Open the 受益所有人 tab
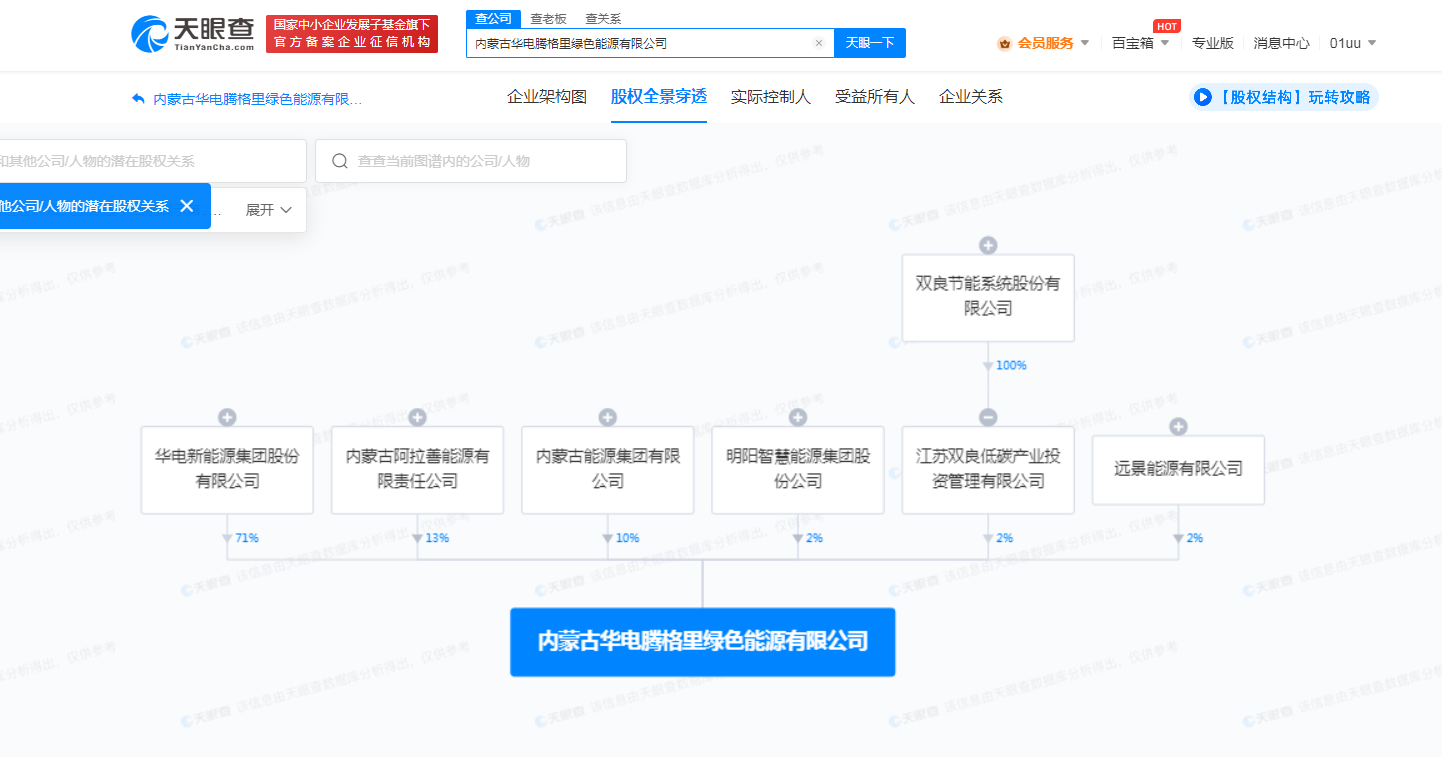 875,97
